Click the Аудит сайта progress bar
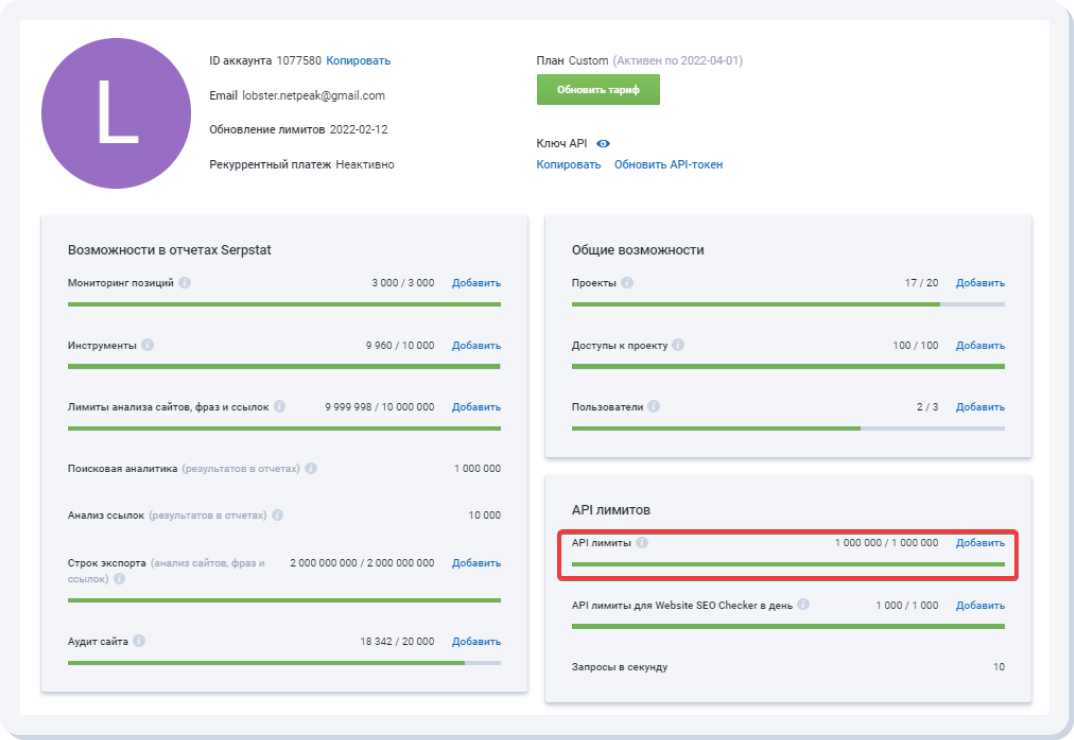Screen dimensions: 1074x740 tap(284, 662)
